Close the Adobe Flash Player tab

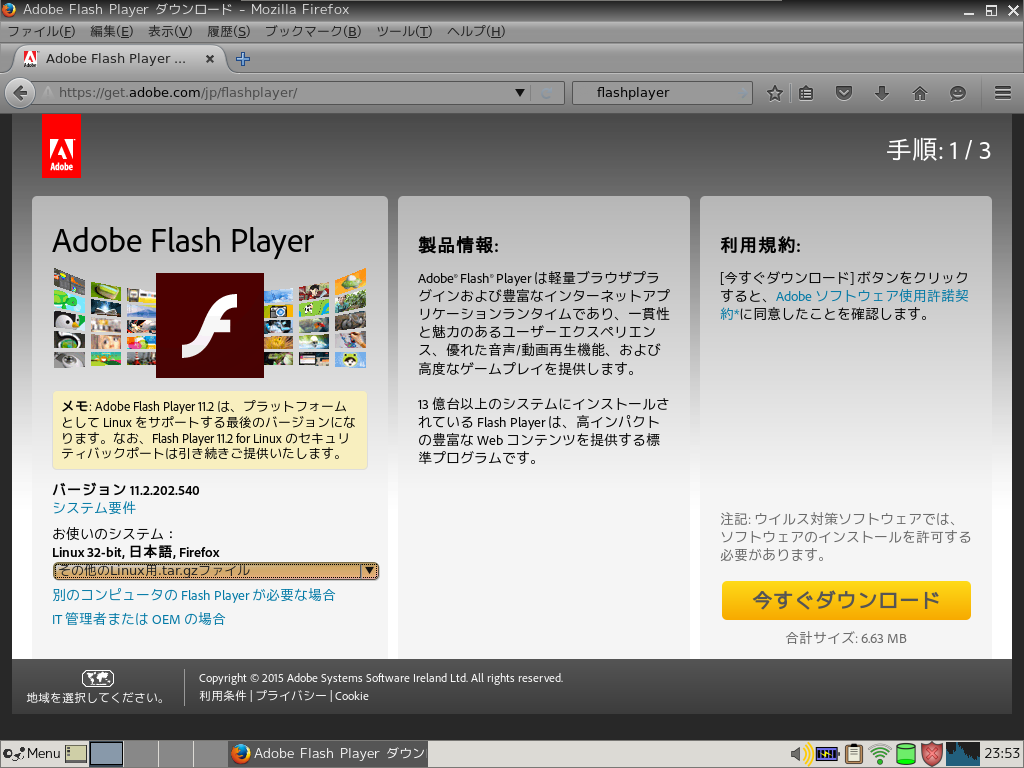pos(210,59)
